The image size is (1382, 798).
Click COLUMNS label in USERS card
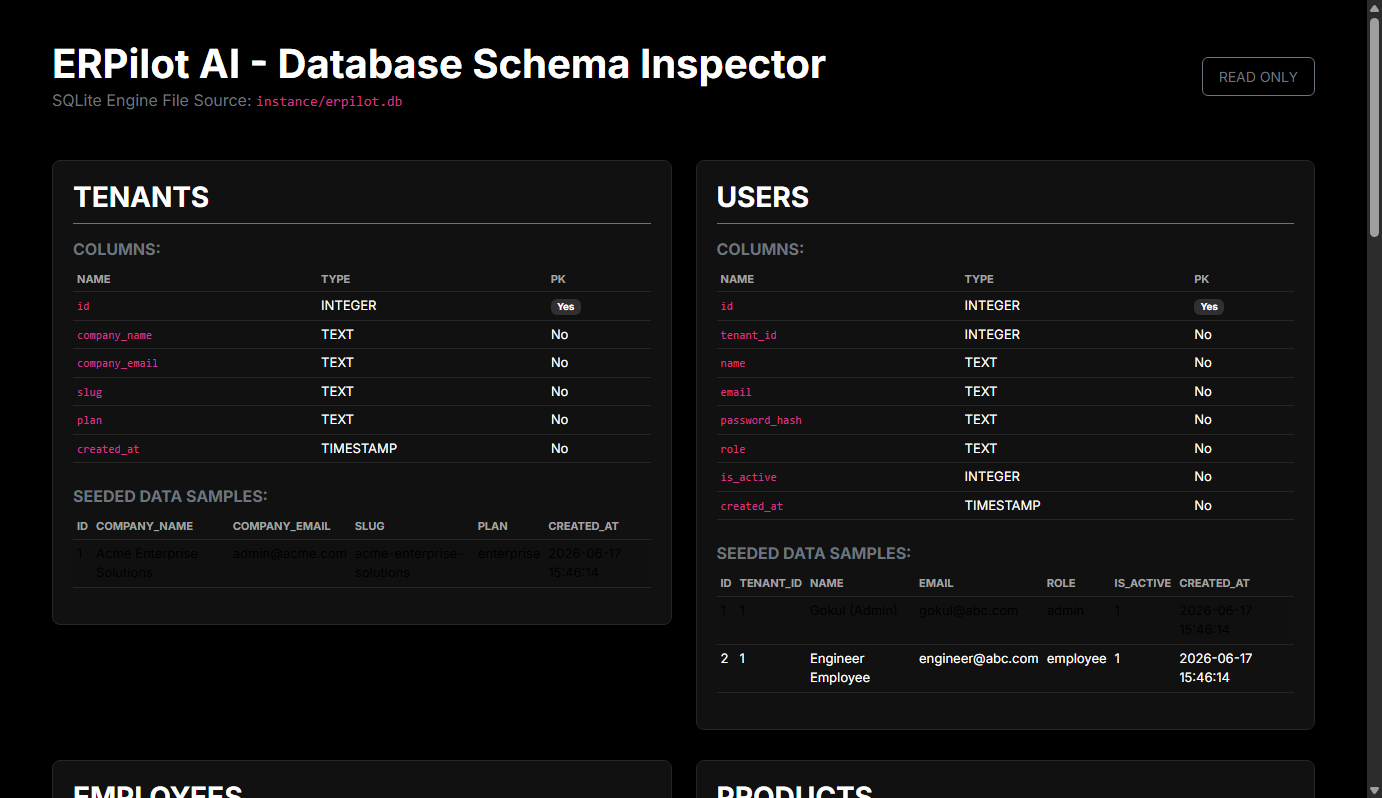(x=760, y=249)
